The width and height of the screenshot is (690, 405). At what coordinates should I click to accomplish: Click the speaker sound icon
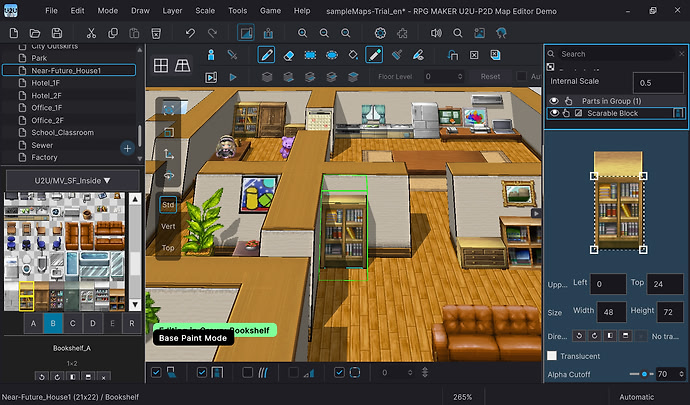coord(436,33)
